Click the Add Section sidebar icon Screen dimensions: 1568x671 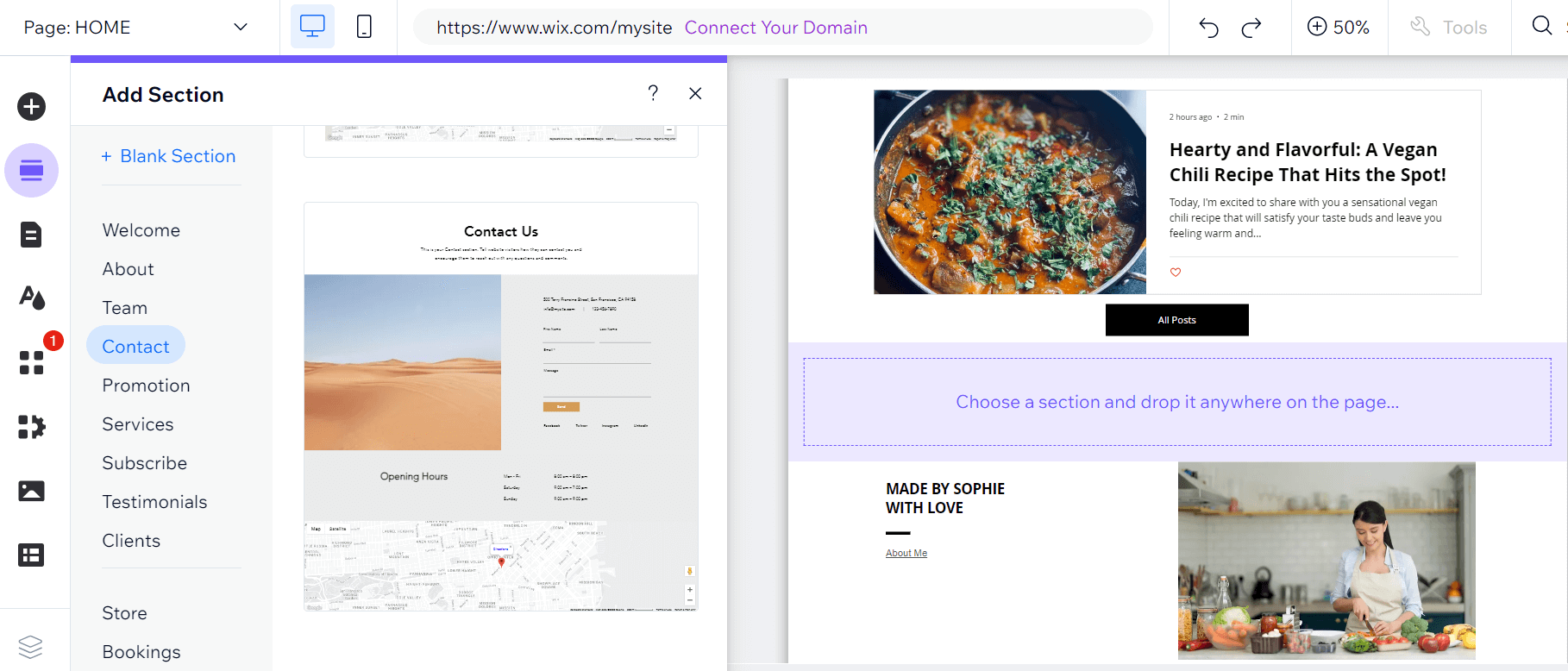click(32, 170)
